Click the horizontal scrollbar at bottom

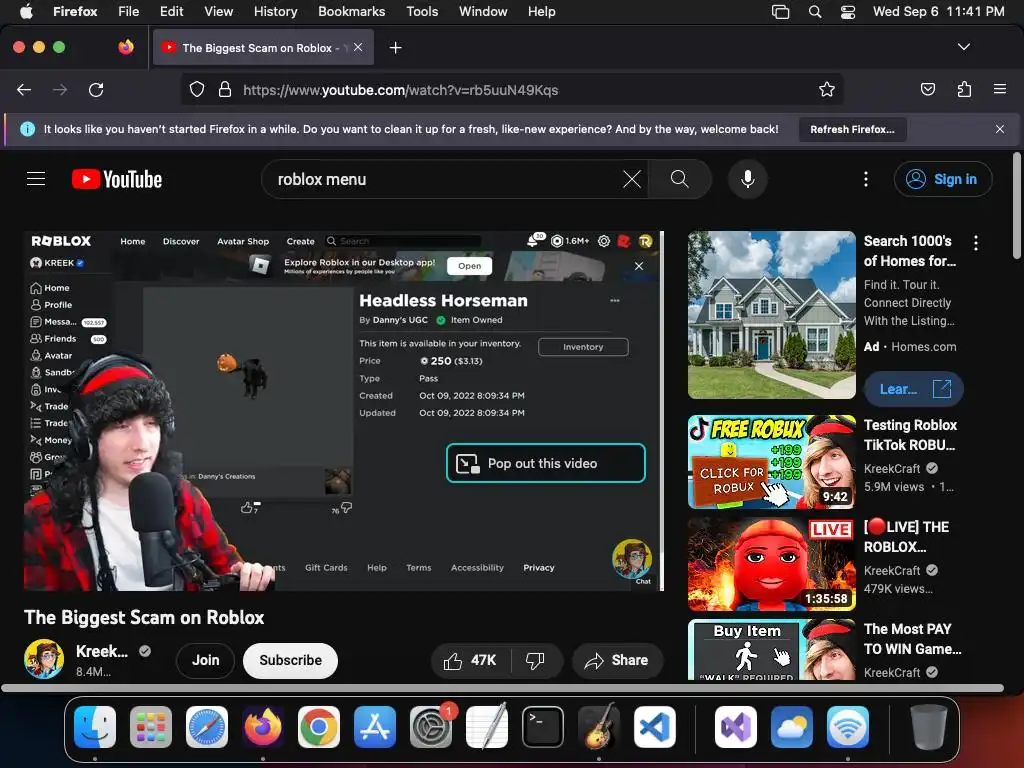[502, 687]
